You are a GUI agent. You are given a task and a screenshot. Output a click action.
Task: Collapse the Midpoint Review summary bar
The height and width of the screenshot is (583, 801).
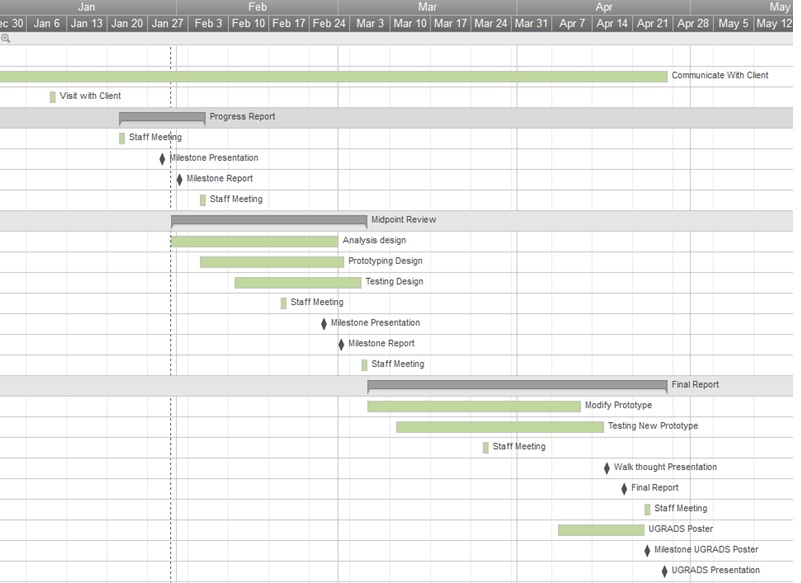(x=269, y=220)
